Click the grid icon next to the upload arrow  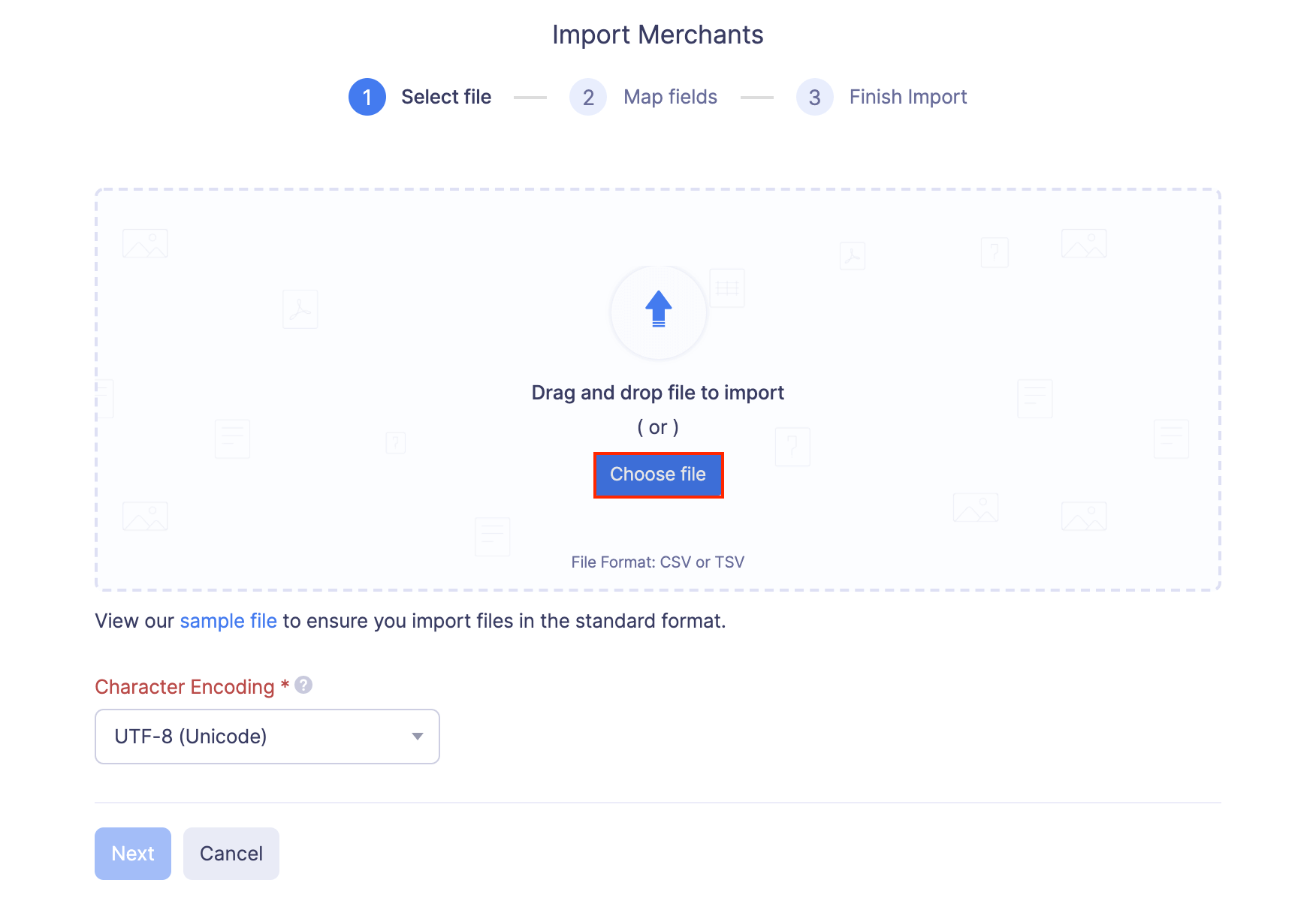(726, 289)
